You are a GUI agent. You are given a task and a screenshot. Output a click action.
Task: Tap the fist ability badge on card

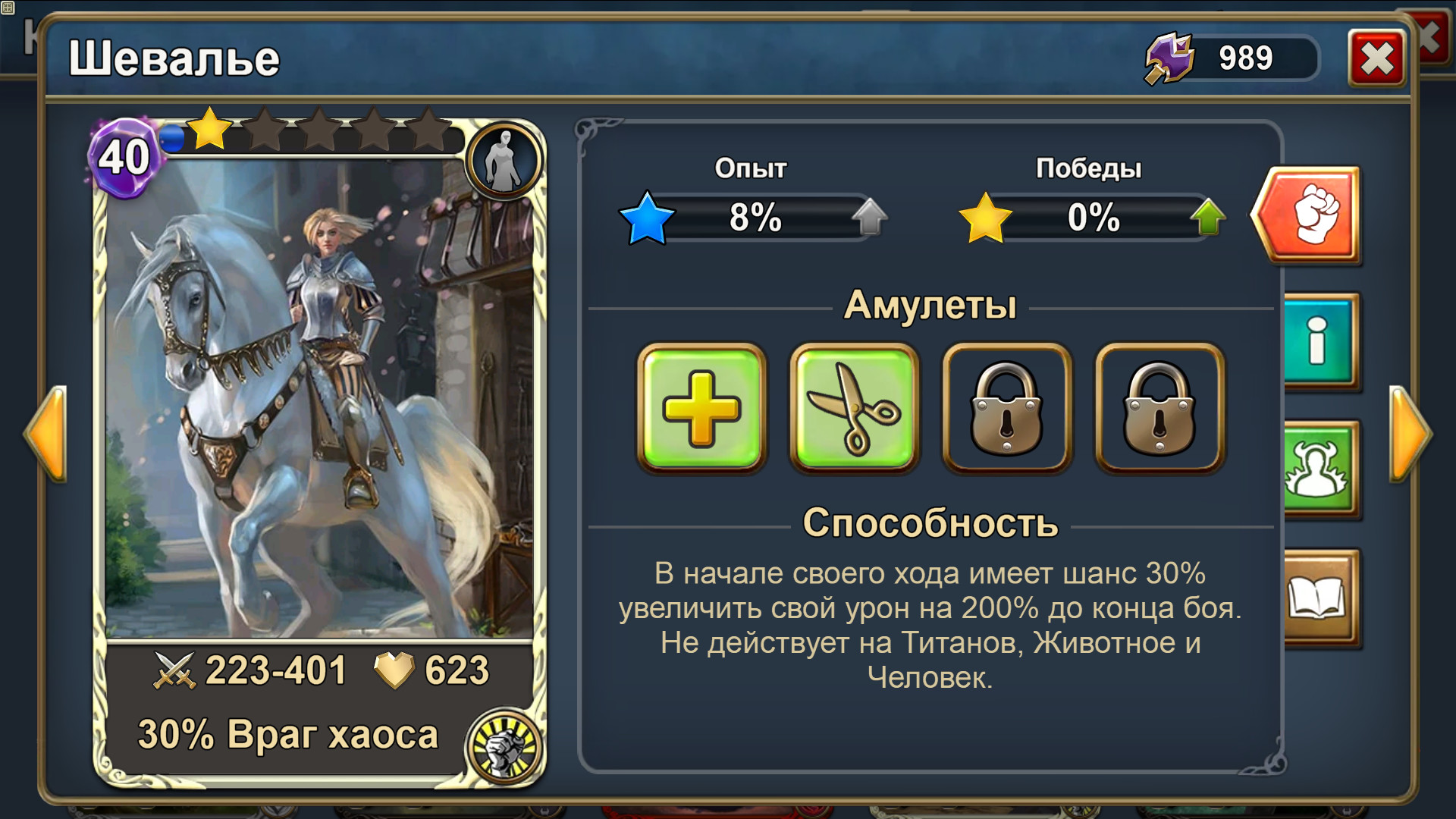(x=504, y=746)
